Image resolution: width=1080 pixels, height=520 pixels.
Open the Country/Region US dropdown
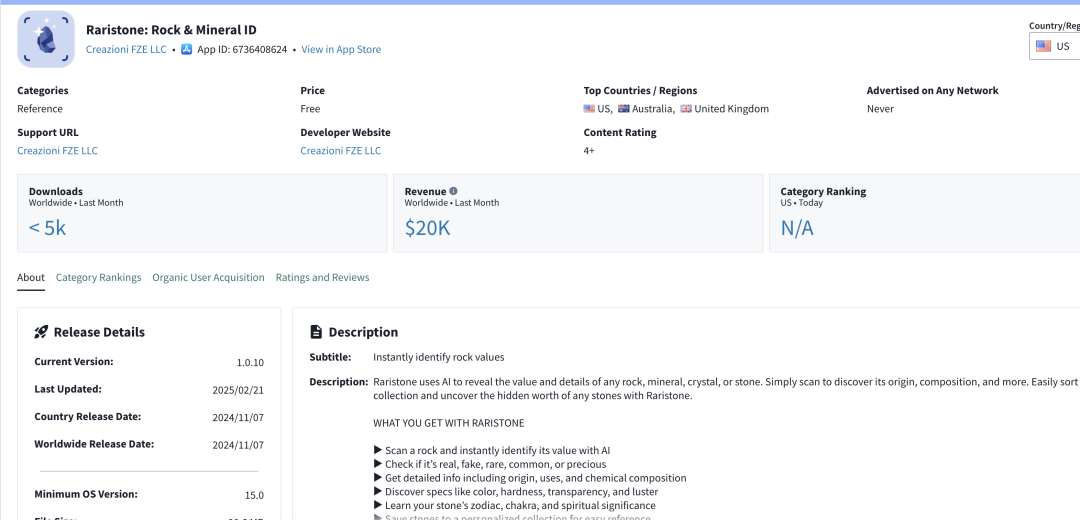[1055, 46]
